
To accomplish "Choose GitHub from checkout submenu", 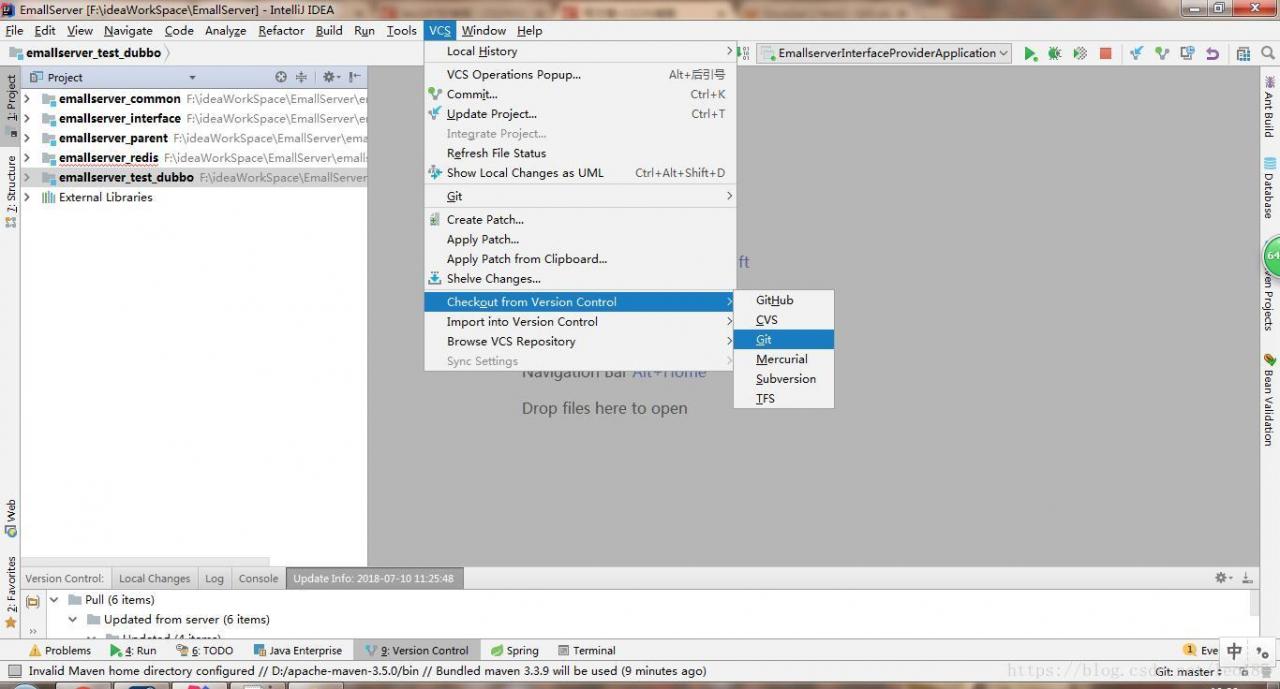I will (x=784, y=300).
